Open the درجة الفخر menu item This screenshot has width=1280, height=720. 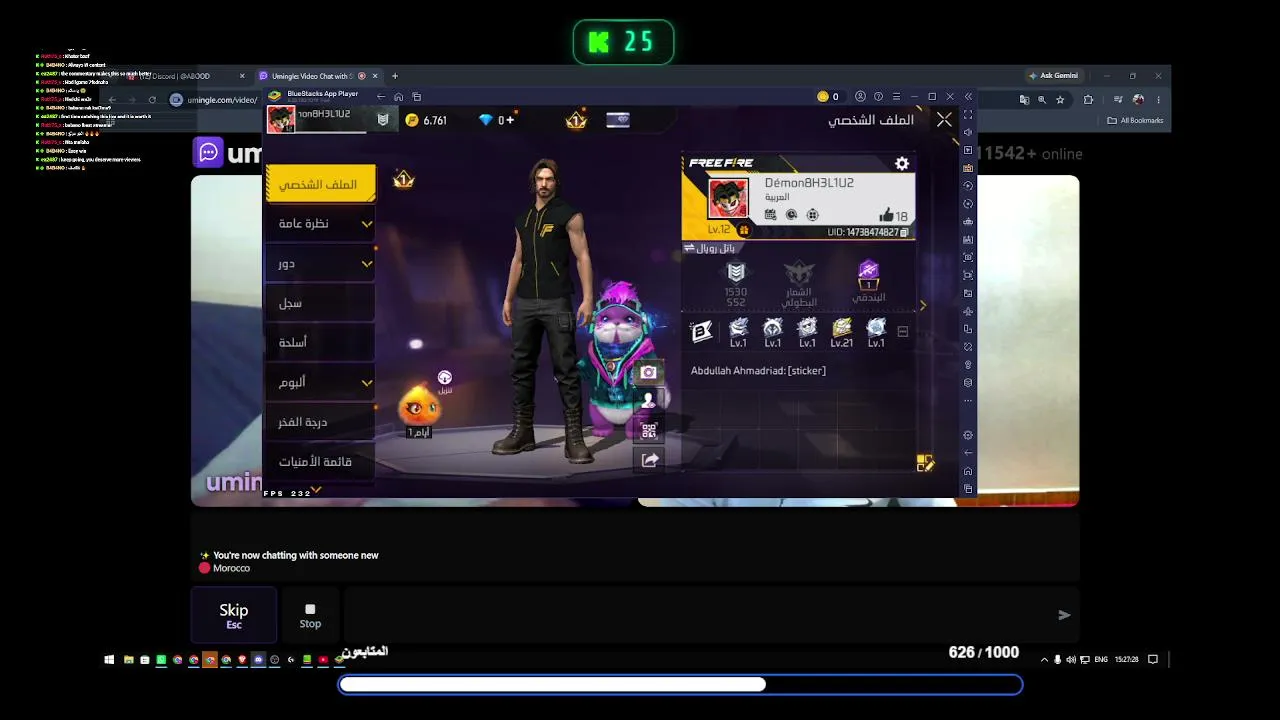tap(320, 422)
